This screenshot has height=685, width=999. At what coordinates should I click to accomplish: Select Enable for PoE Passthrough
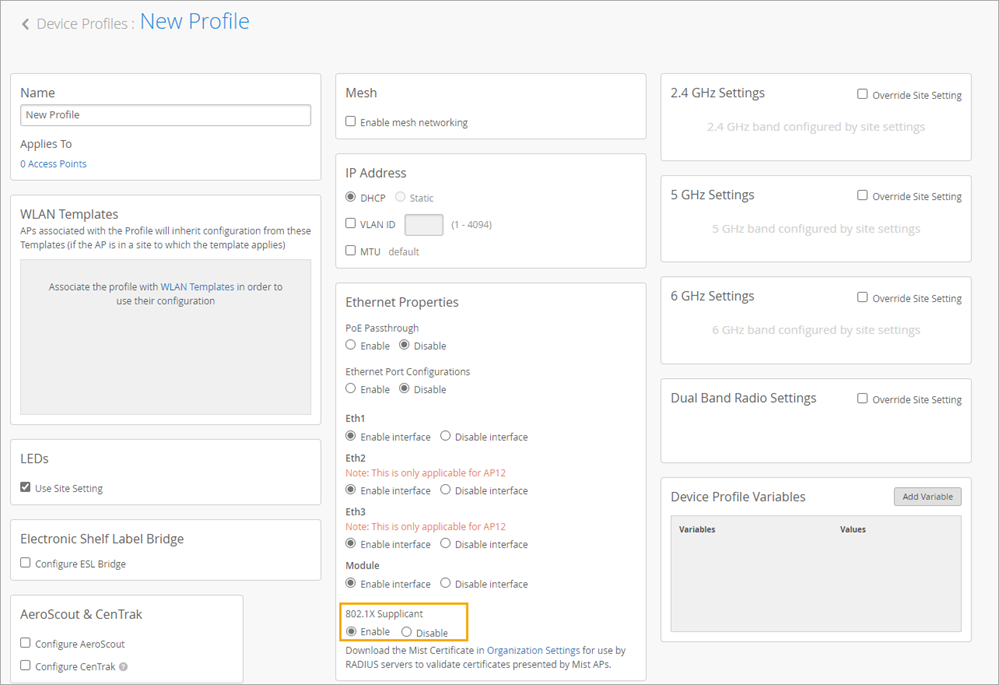tap(351, 345)
